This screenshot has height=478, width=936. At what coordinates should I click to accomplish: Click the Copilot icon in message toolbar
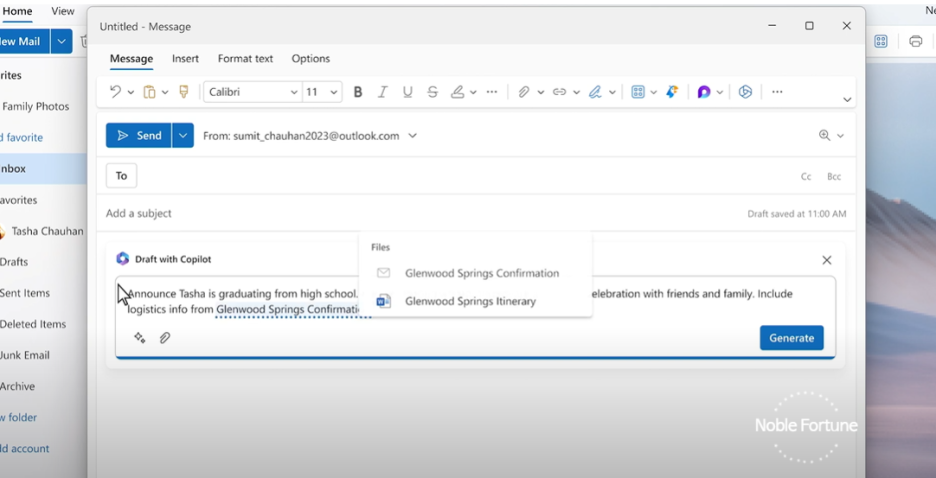point(745,92)
